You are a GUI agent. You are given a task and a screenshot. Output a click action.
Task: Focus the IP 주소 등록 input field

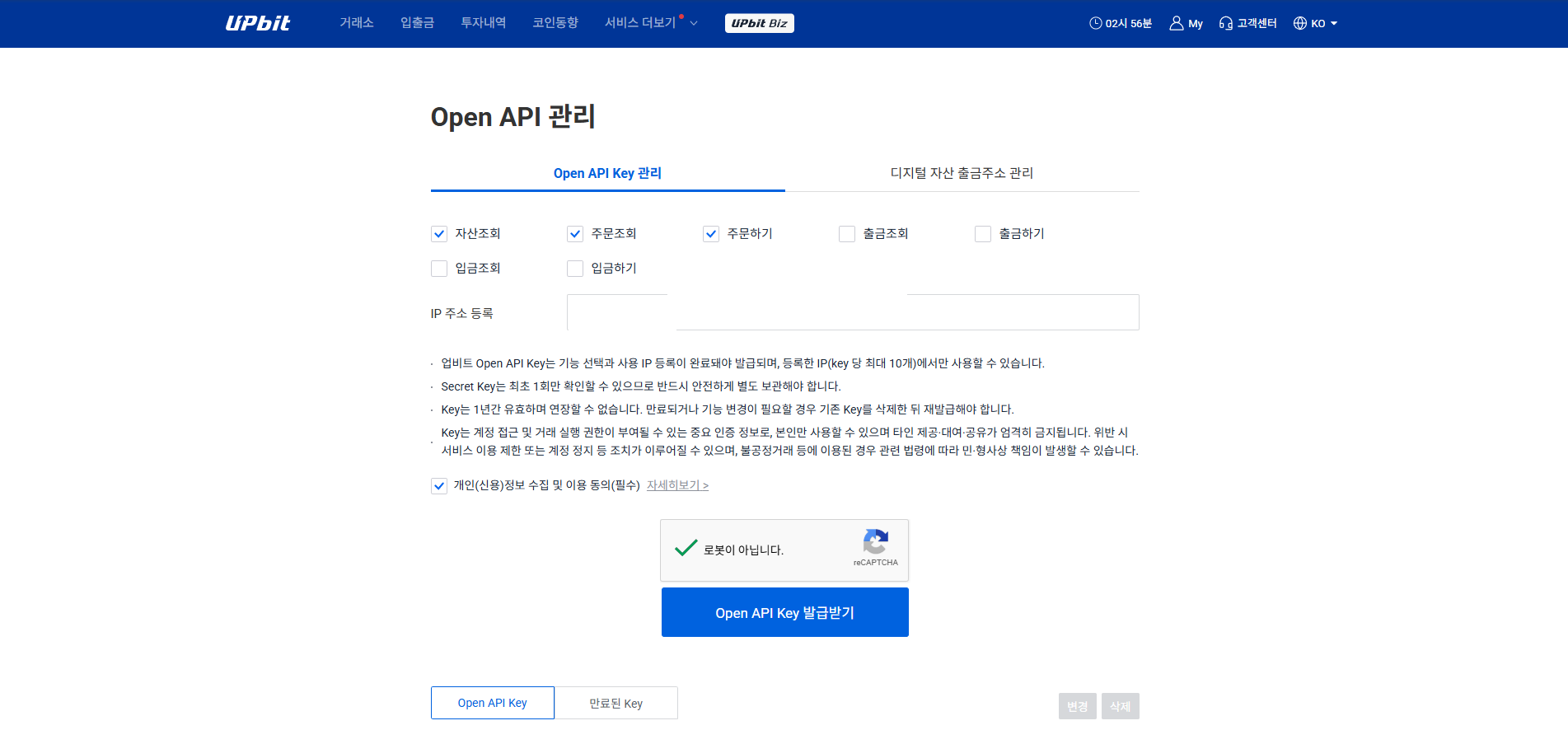point(853,312)
